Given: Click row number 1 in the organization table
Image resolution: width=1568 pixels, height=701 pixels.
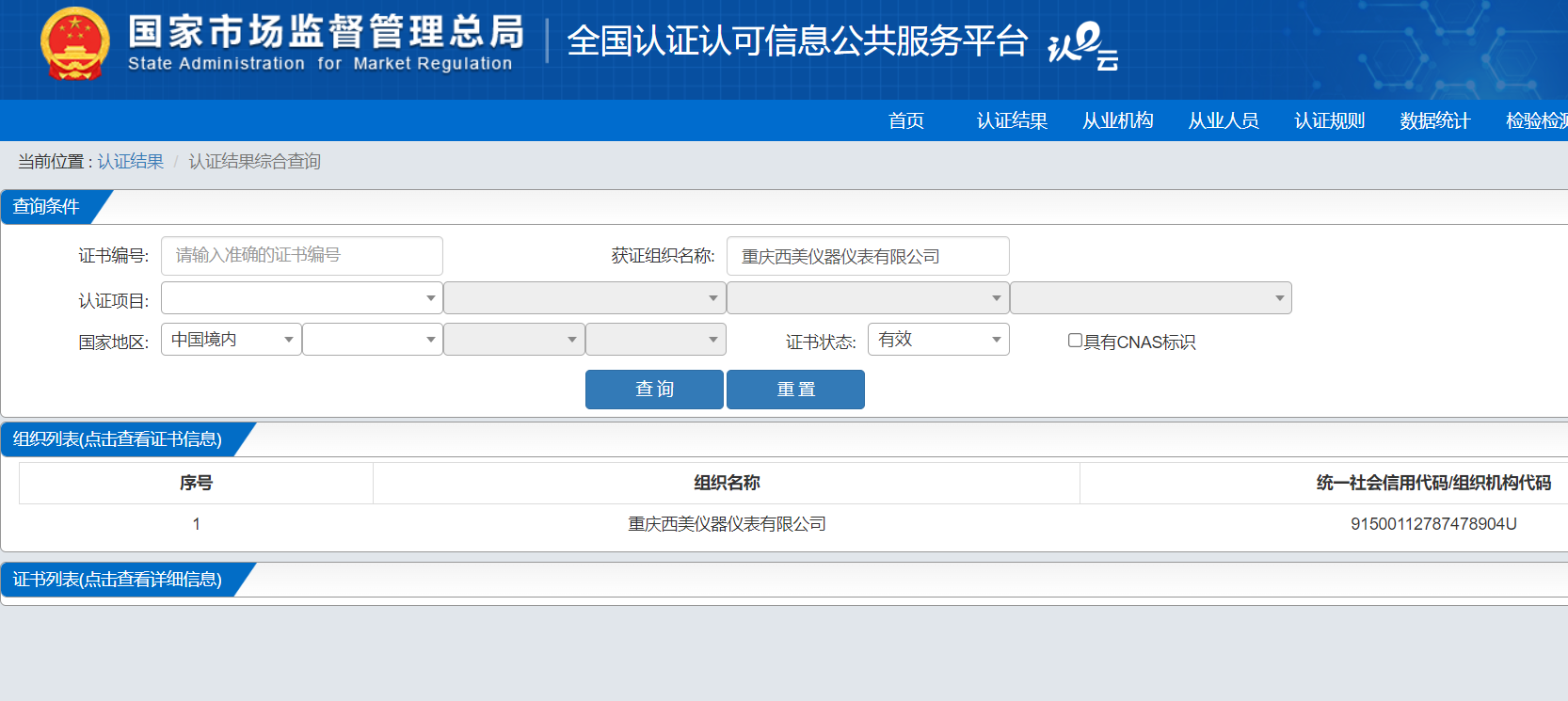Looking at the screenshot, I should pos(196,524).
